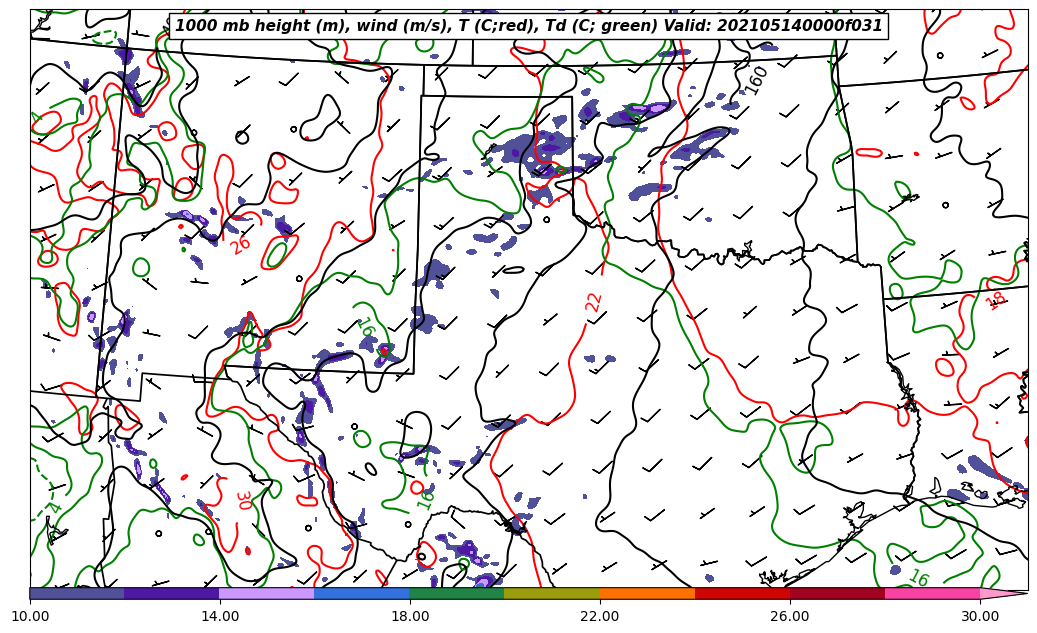Click the red 26 temperature contour label

point(240,244)
